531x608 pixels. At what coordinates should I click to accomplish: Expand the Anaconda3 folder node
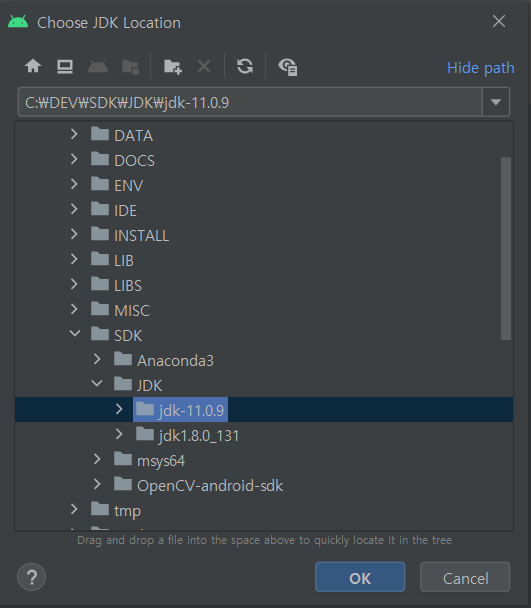pyautogui.click(x=97, y=359)
